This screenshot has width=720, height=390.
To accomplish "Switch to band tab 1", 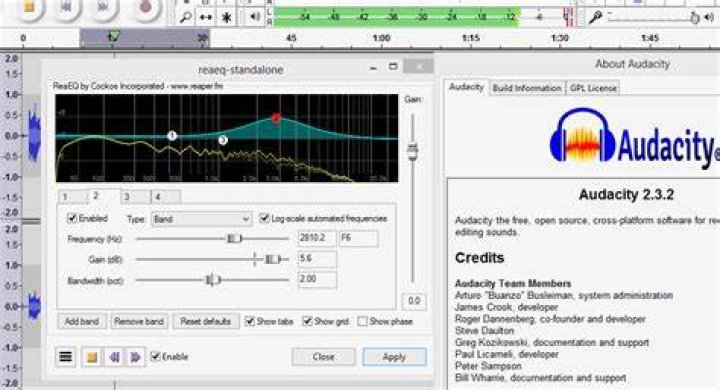I will tap(73, 197).
